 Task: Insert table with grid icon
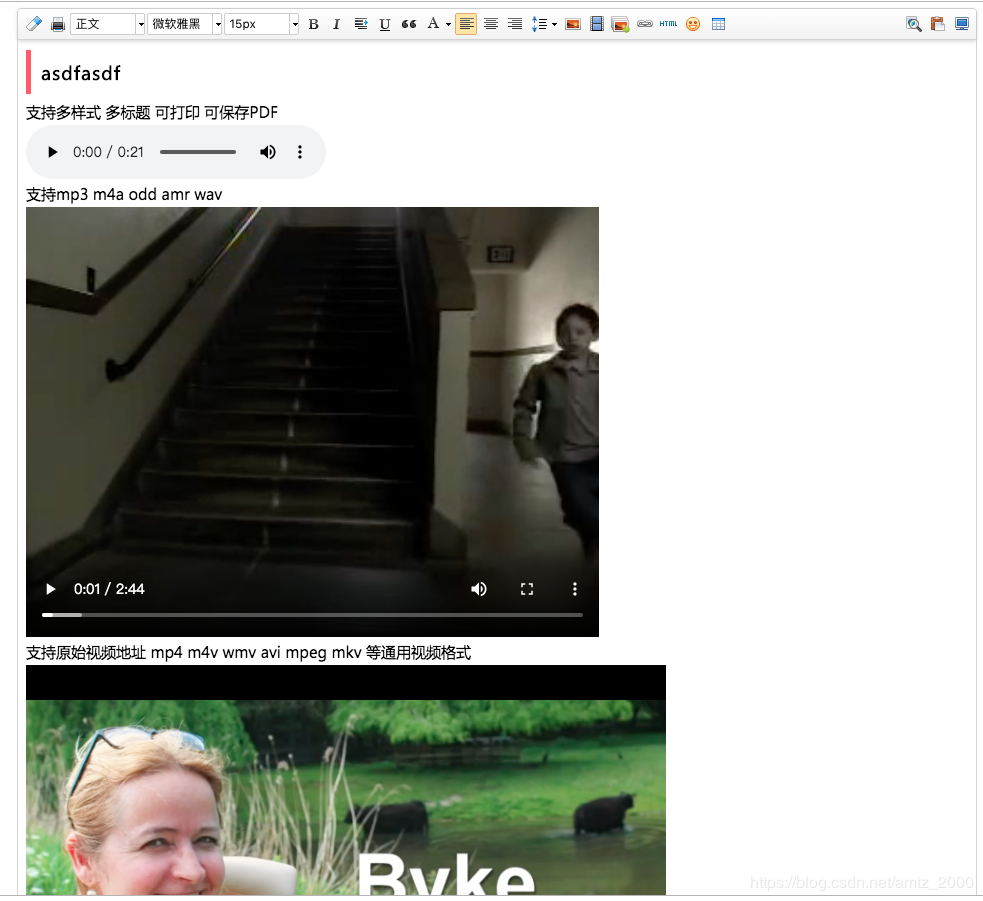(718, 24)
